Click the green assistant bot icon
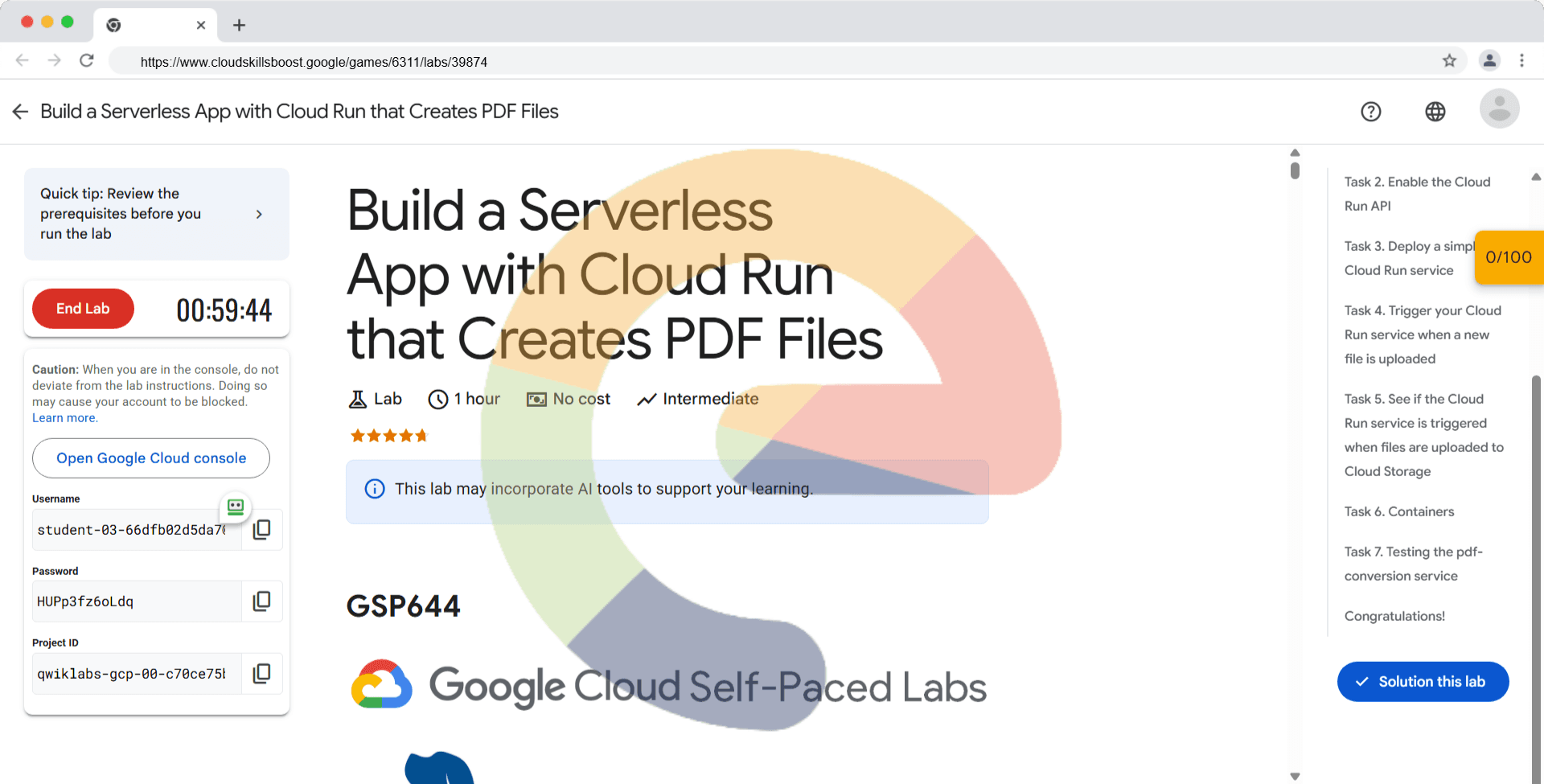 (236, 507)
